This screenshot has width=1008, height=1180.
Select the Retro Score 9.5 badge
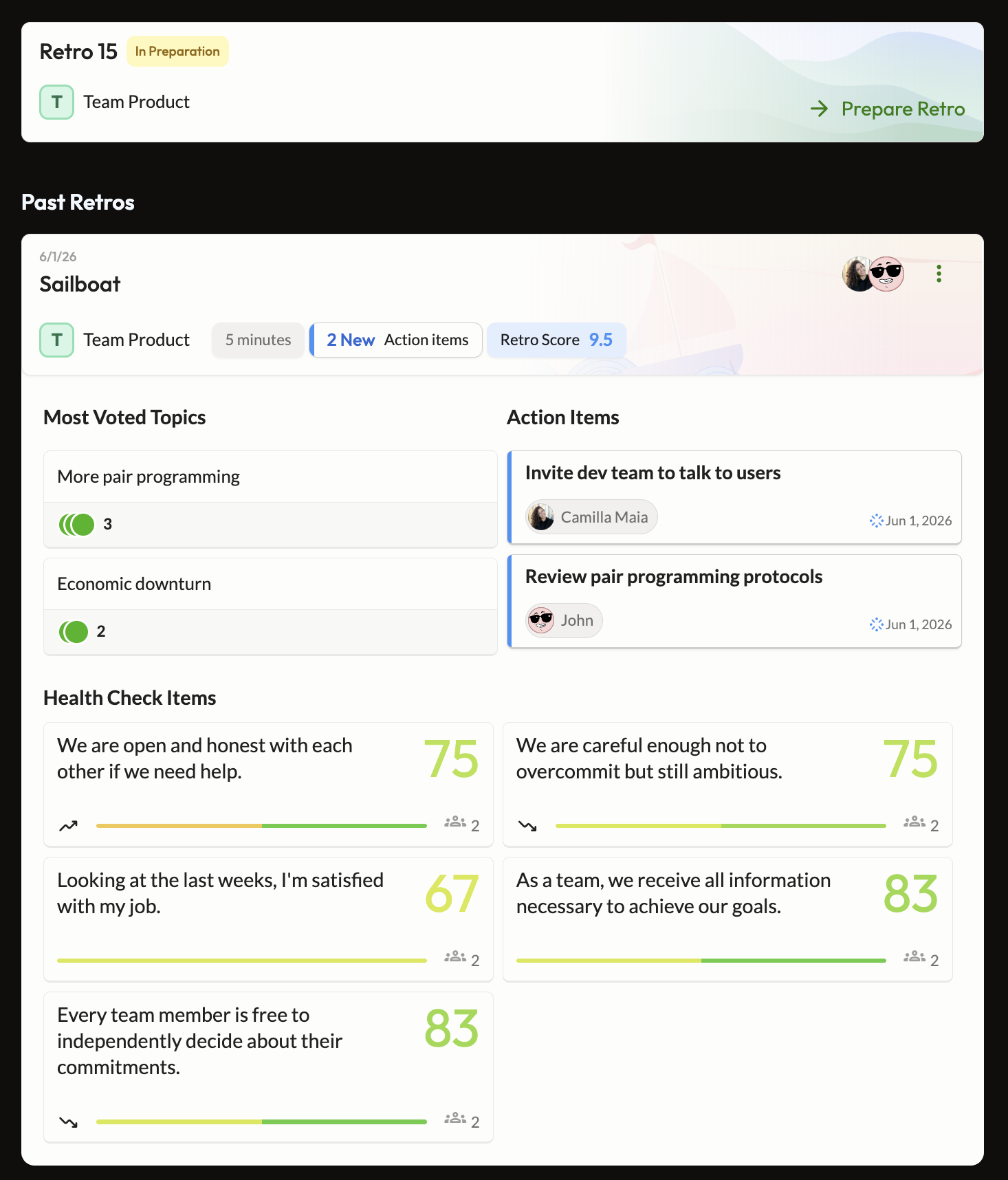click(556, 340)
